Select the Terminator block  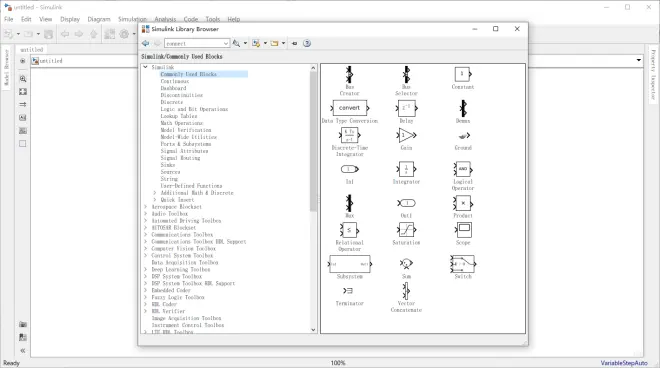[348, 291]
